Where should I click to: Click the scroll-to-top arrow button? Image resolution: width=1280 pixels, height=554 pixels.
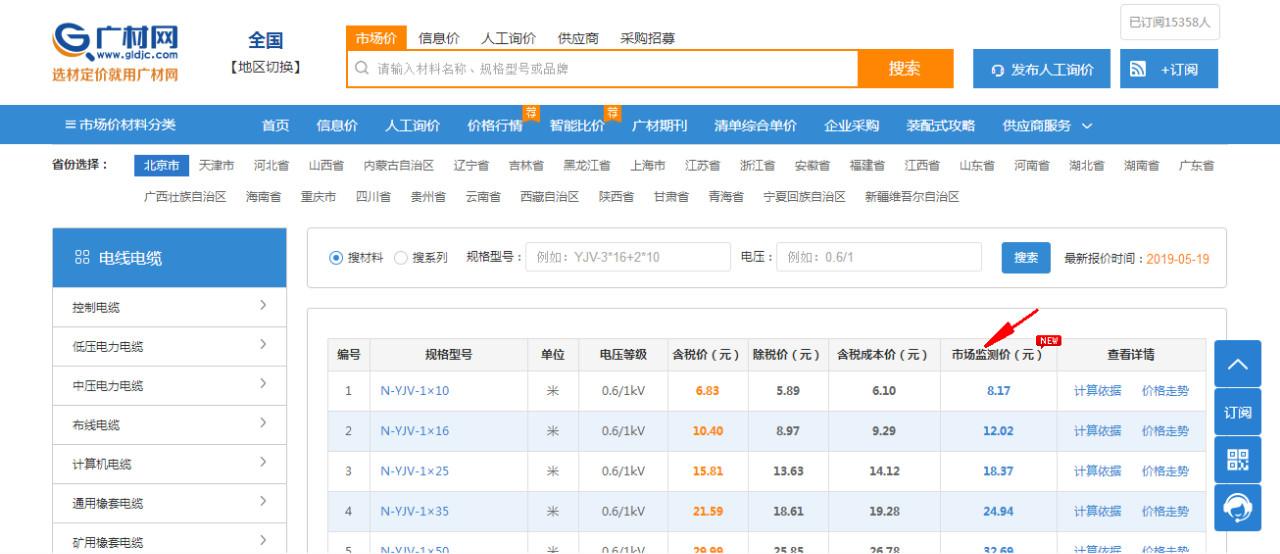[x=1237, y=364]
